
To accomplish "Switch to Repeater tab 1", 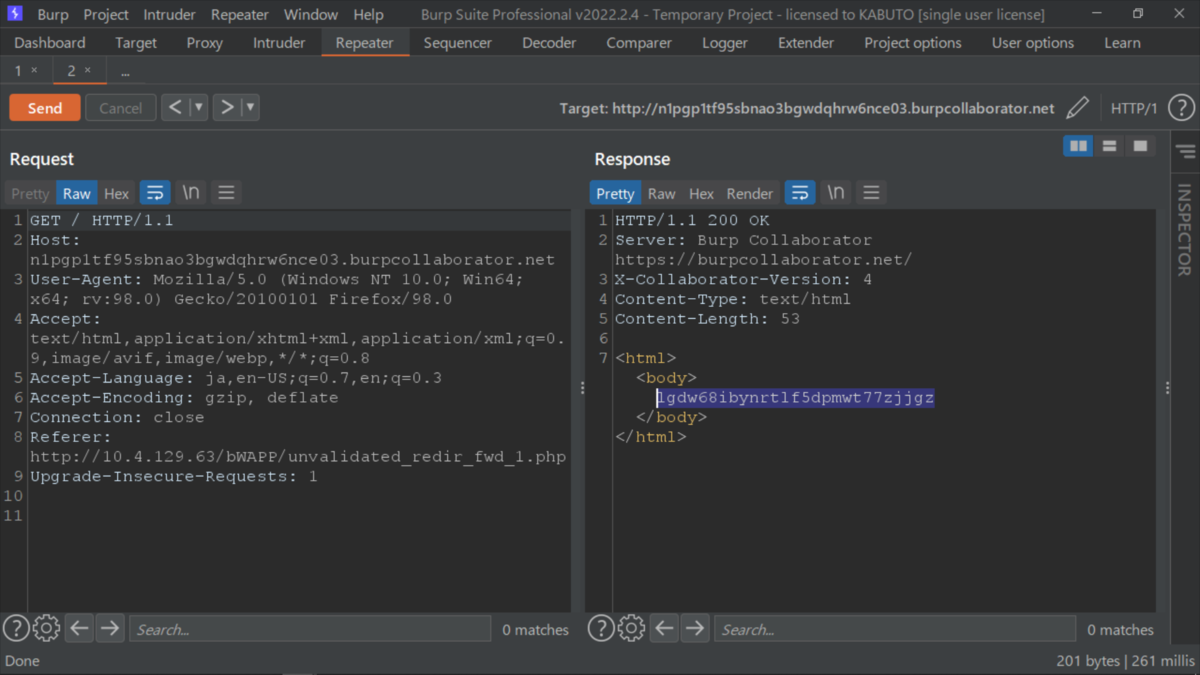I will point(18,71).
